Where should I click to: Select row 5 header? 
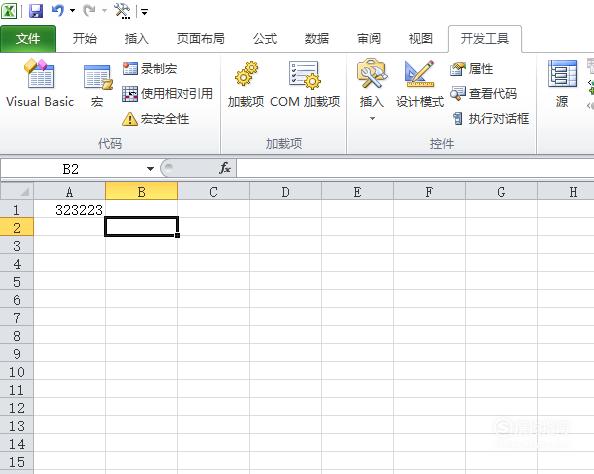click(x=17, y=282)
